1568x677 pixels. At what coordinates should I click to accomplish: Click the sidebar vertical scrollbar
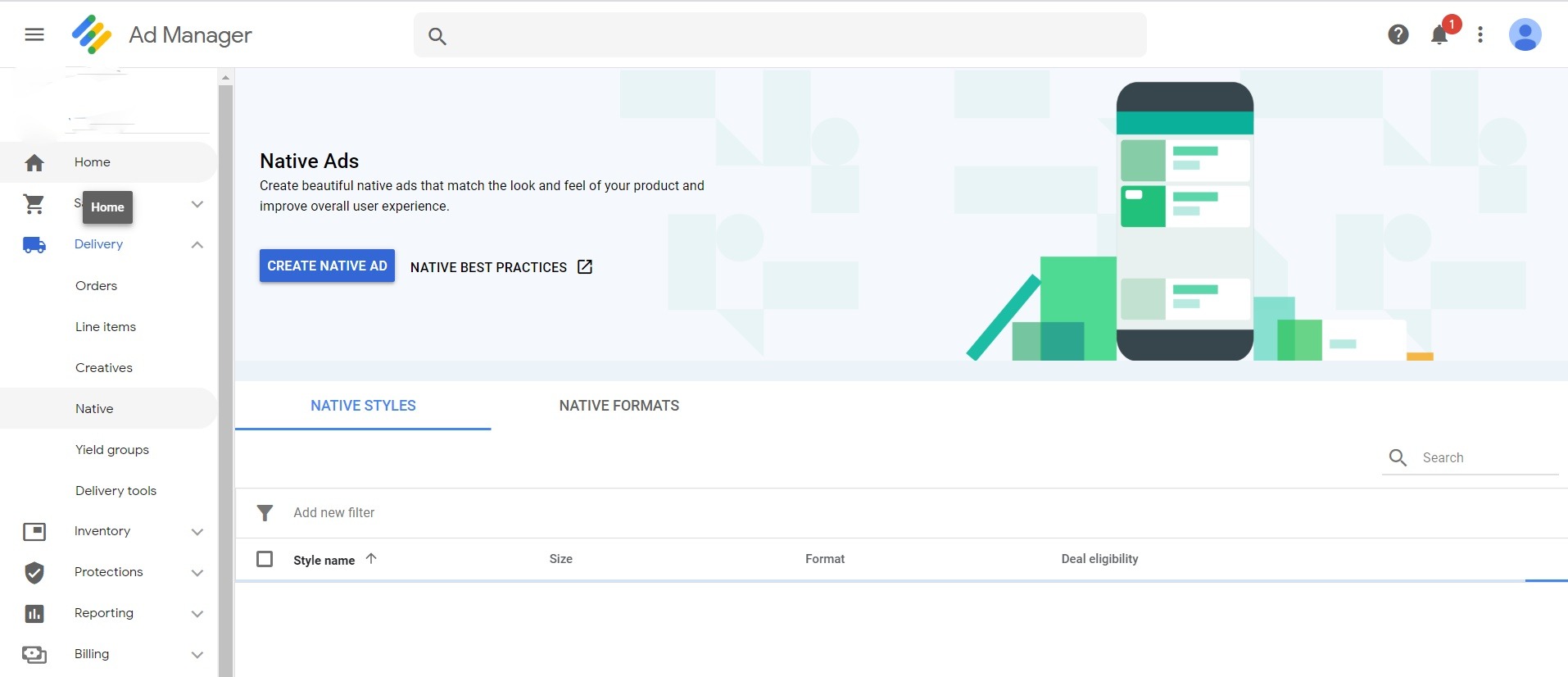point(226,369)
